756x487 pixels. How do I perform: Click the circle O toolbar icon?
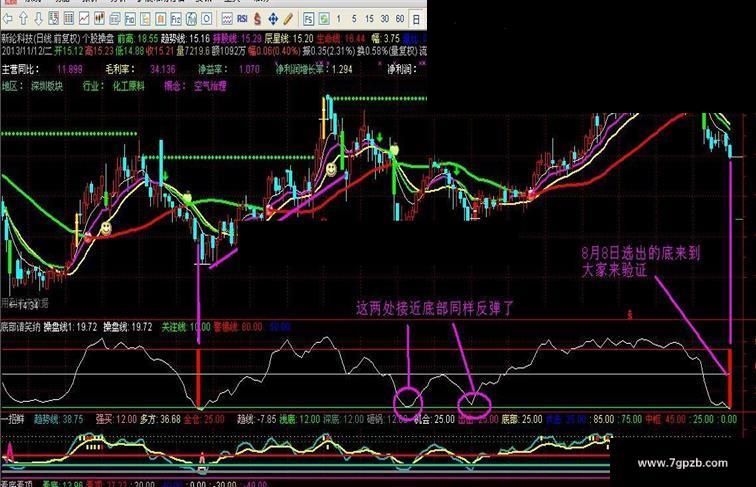pos(207,19)
